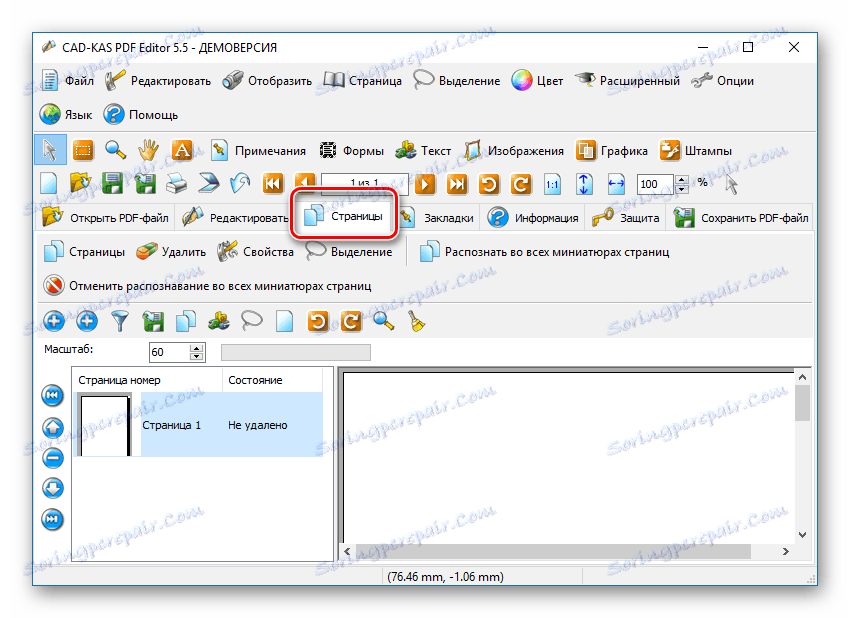Open the Страница menu
This screenshot has width=850, height=618.
(363, 81)
